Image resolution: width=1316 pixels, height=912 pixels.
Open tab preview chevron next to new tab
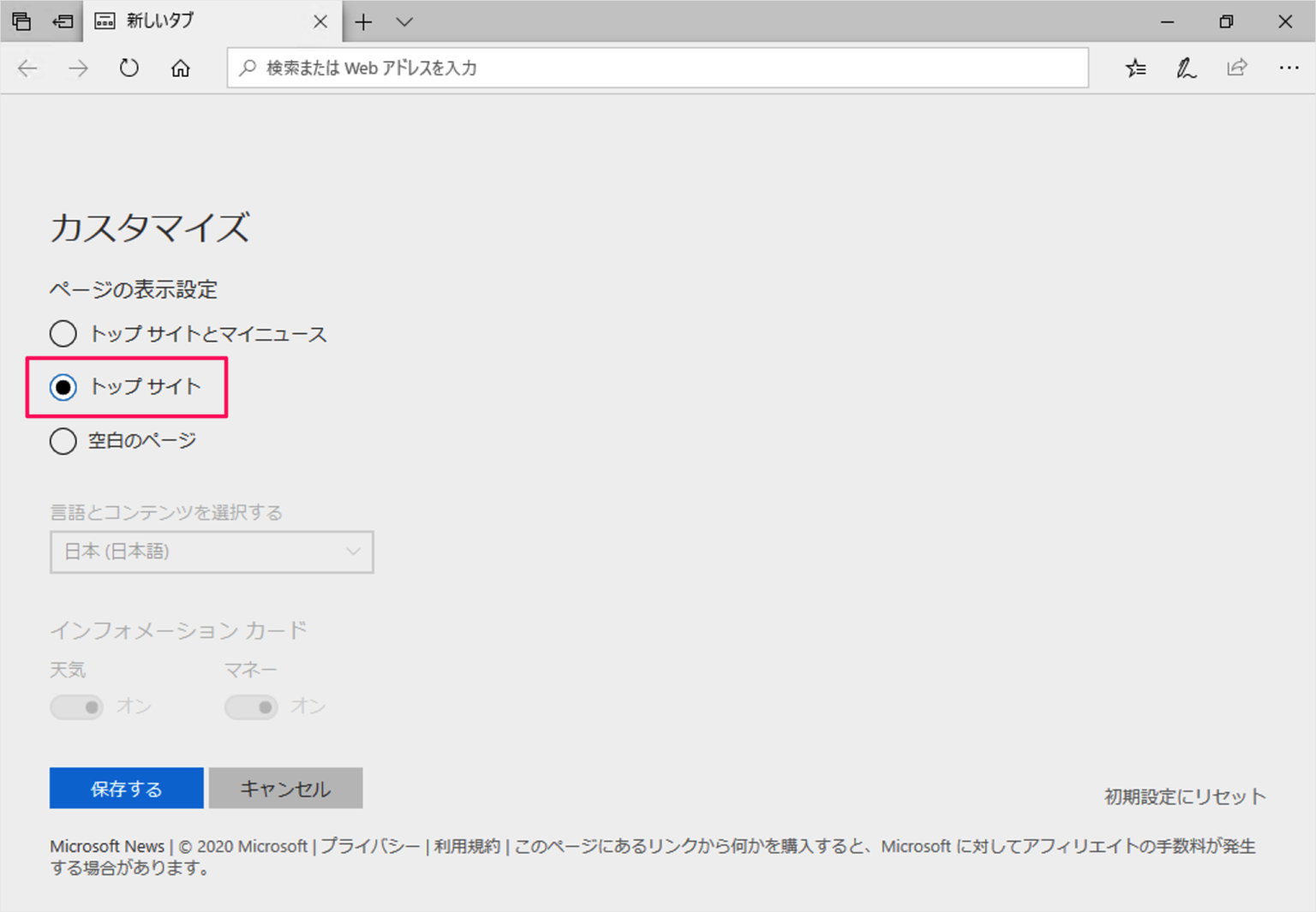tap(404, 22)
